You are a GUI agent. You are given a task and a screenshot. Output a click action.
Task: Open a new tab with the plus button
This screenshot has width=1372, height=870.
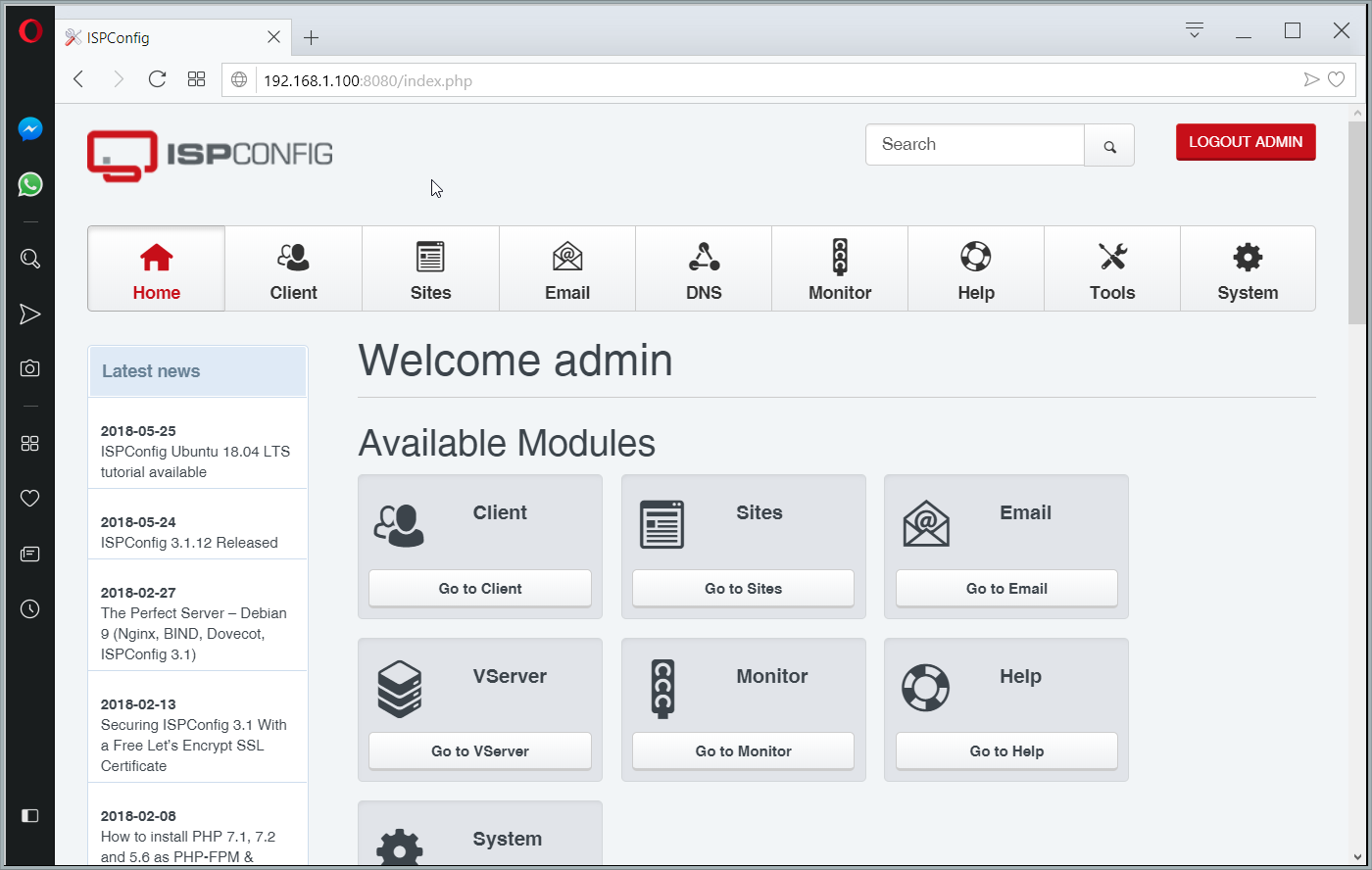[x=311, y=38]
